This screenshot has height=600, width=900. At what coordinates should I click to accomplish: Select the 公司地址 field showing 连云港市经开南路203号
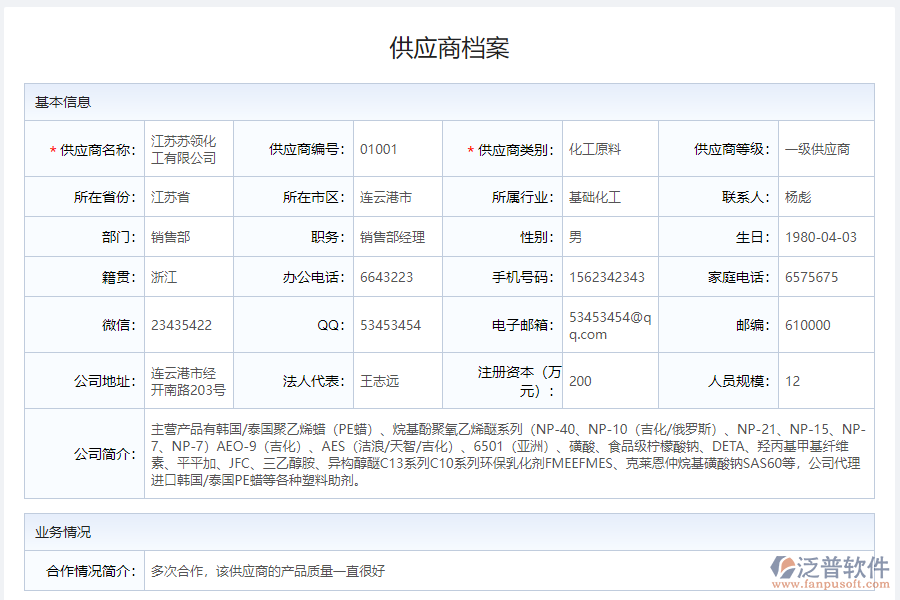point(188,380)
